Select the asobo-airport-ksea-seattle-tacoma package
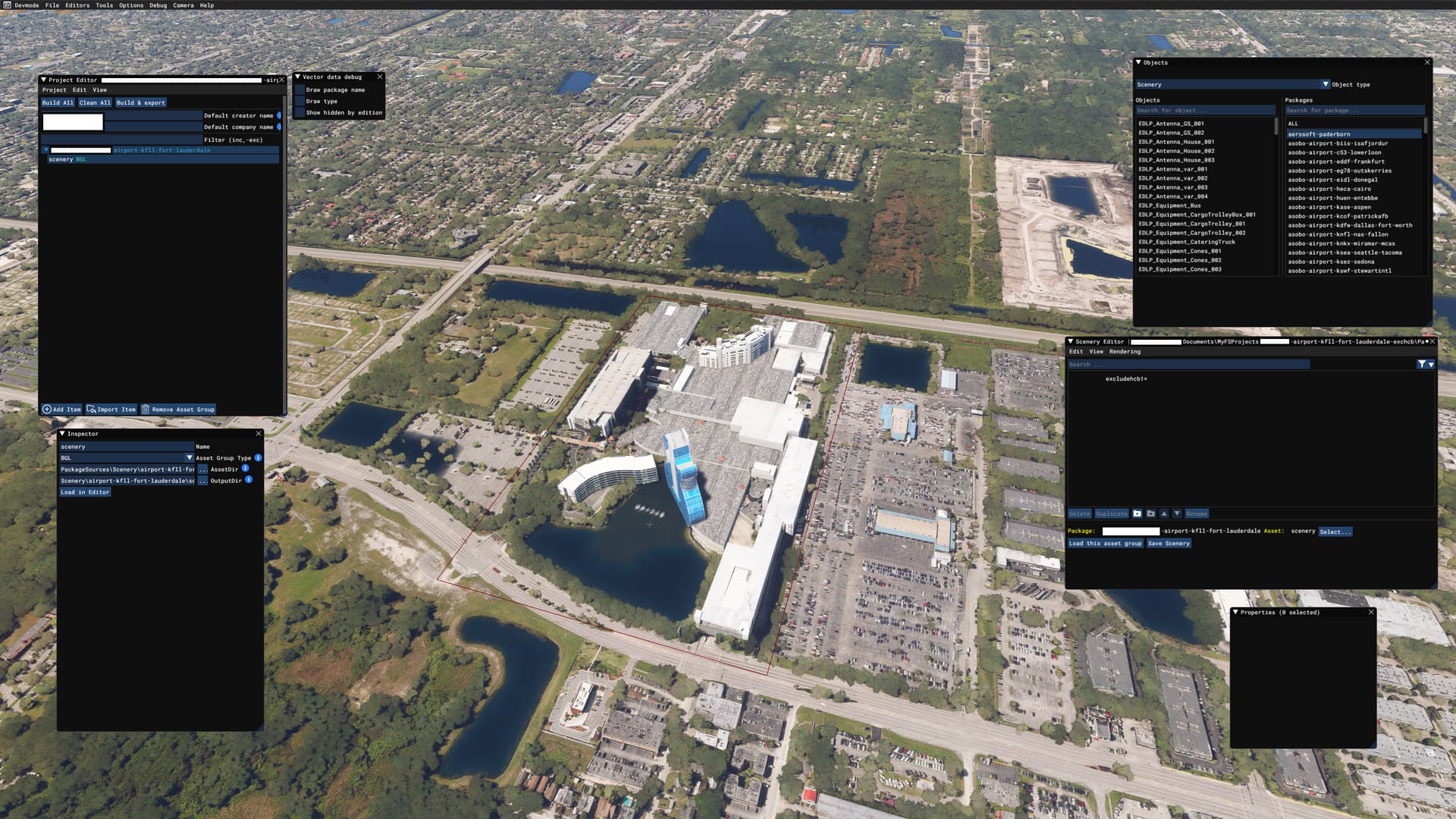This screenshot has width=1456, height=819. pyautogui.click(x=1345, y=253)
